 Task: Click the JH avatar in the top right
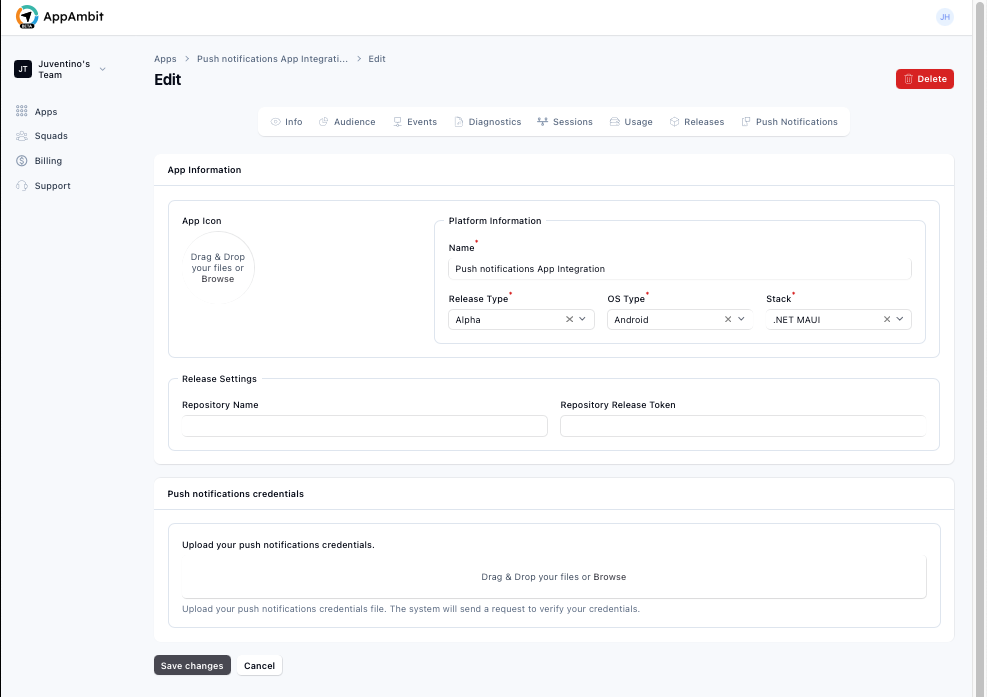(x=945, y=16)
